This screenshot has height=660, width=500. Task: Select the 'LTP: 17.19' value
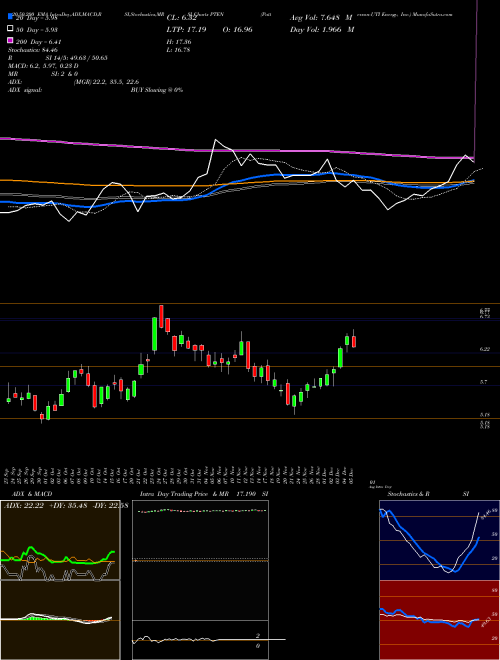click(x=187, y=29)
